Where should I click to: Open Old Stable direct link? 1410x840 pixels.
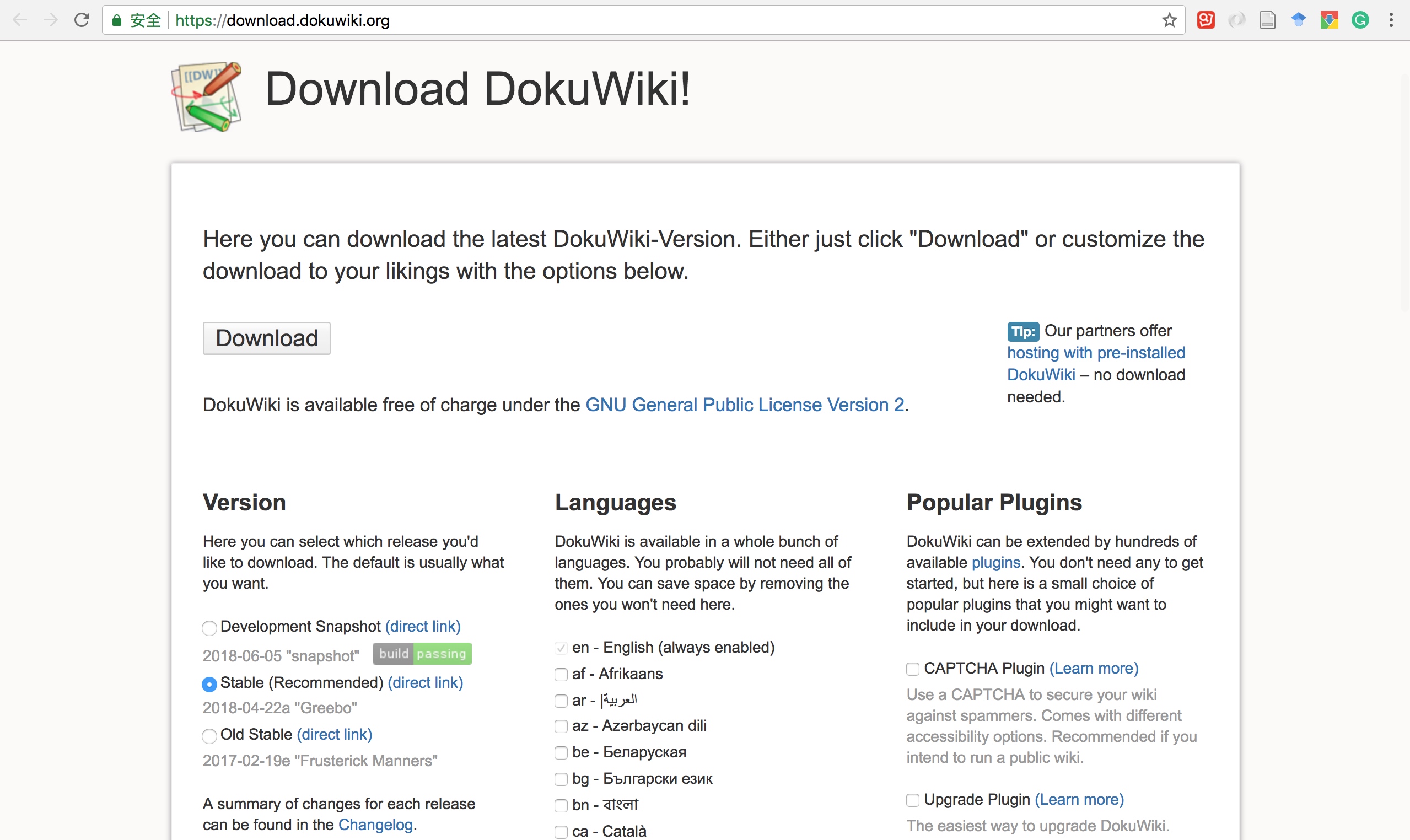(335, 734)
